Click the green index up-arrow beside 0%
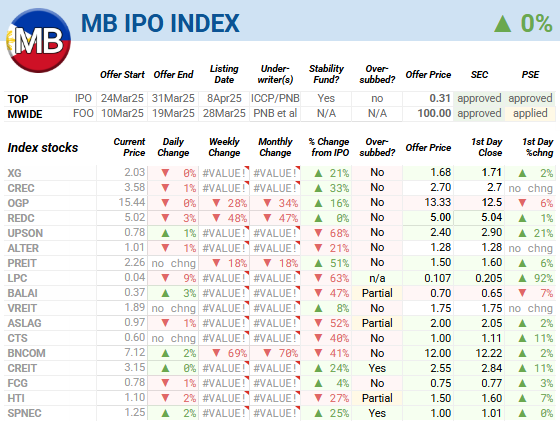This screenshot has width=560, height=429. click(502, 24)
